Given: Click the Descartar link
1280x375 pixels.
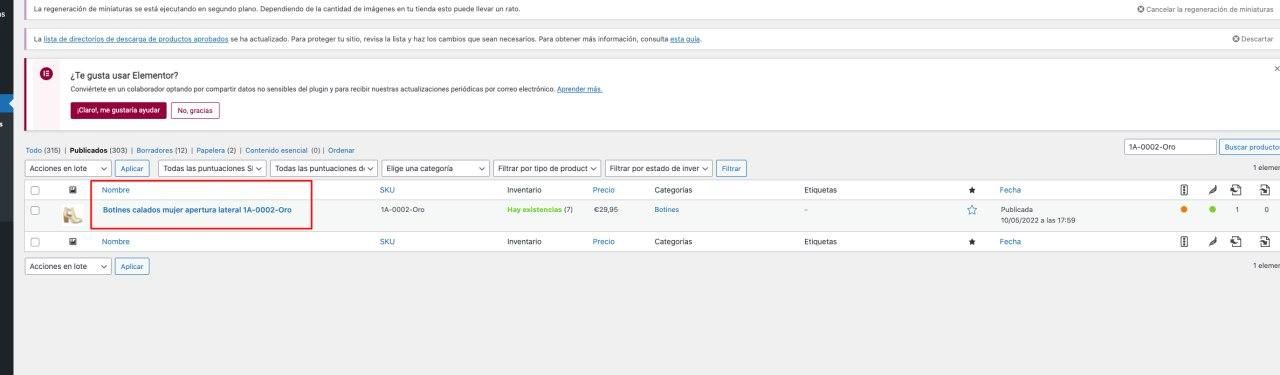Looking at the screenshot, I should pos(1257,39).
